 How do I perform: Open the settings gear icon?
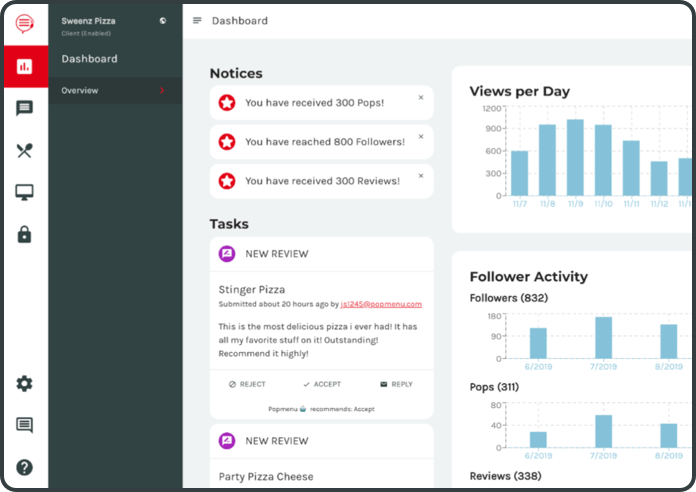[24, 384]
